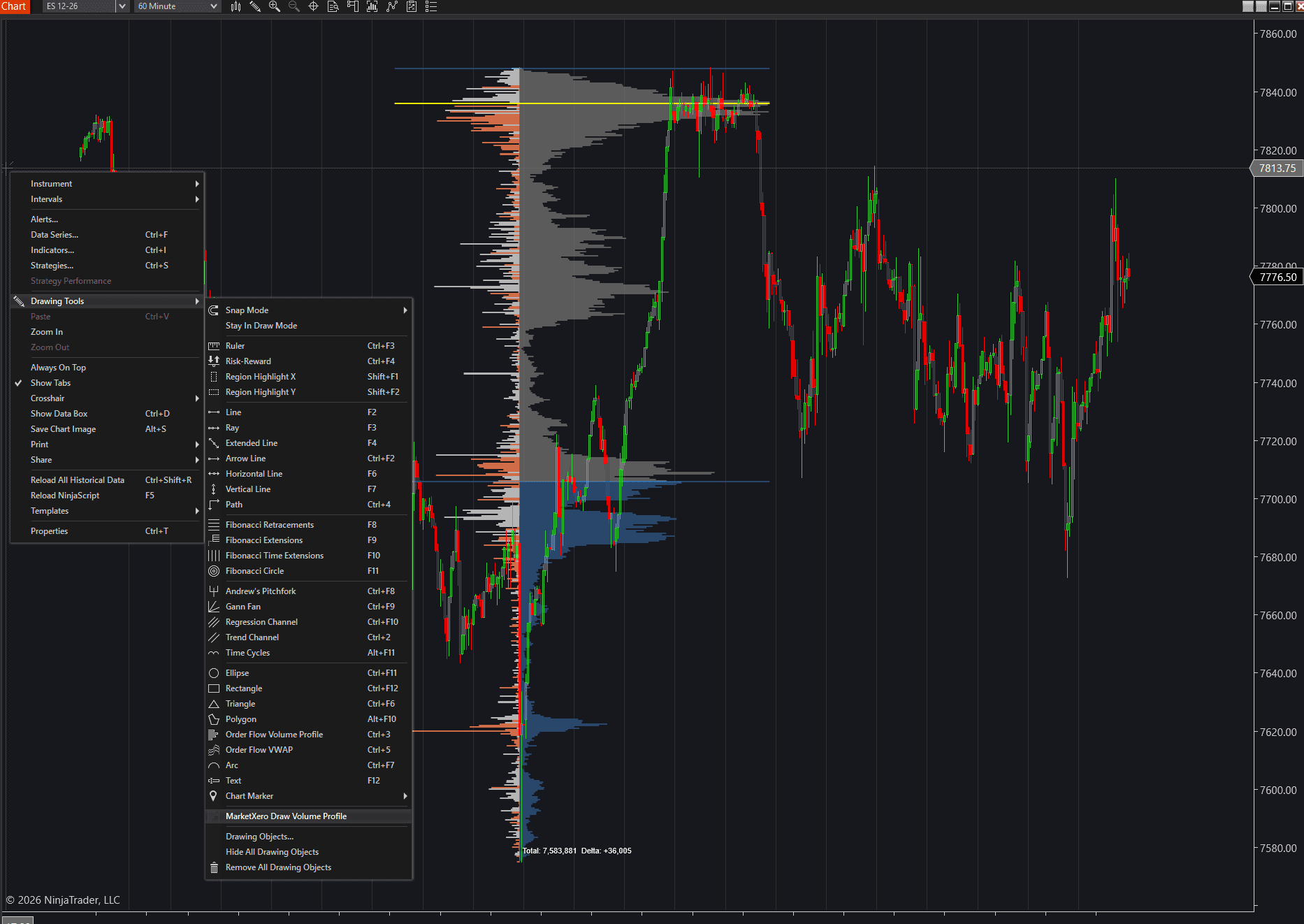Click Remove All Drawing Objects trash entry
This screenshot has width=1304, height=924.
(x=308, y=867)
